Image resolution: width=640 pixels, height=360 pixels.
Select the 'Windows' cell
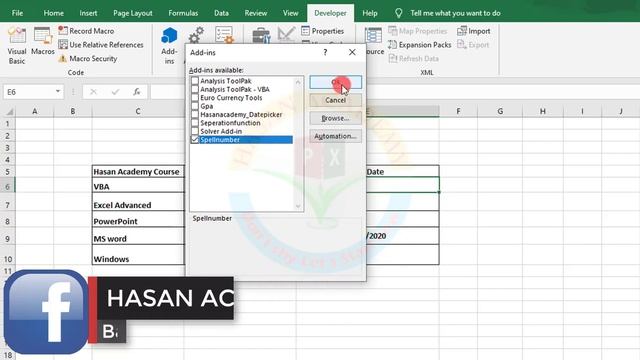tap(138, 255)
